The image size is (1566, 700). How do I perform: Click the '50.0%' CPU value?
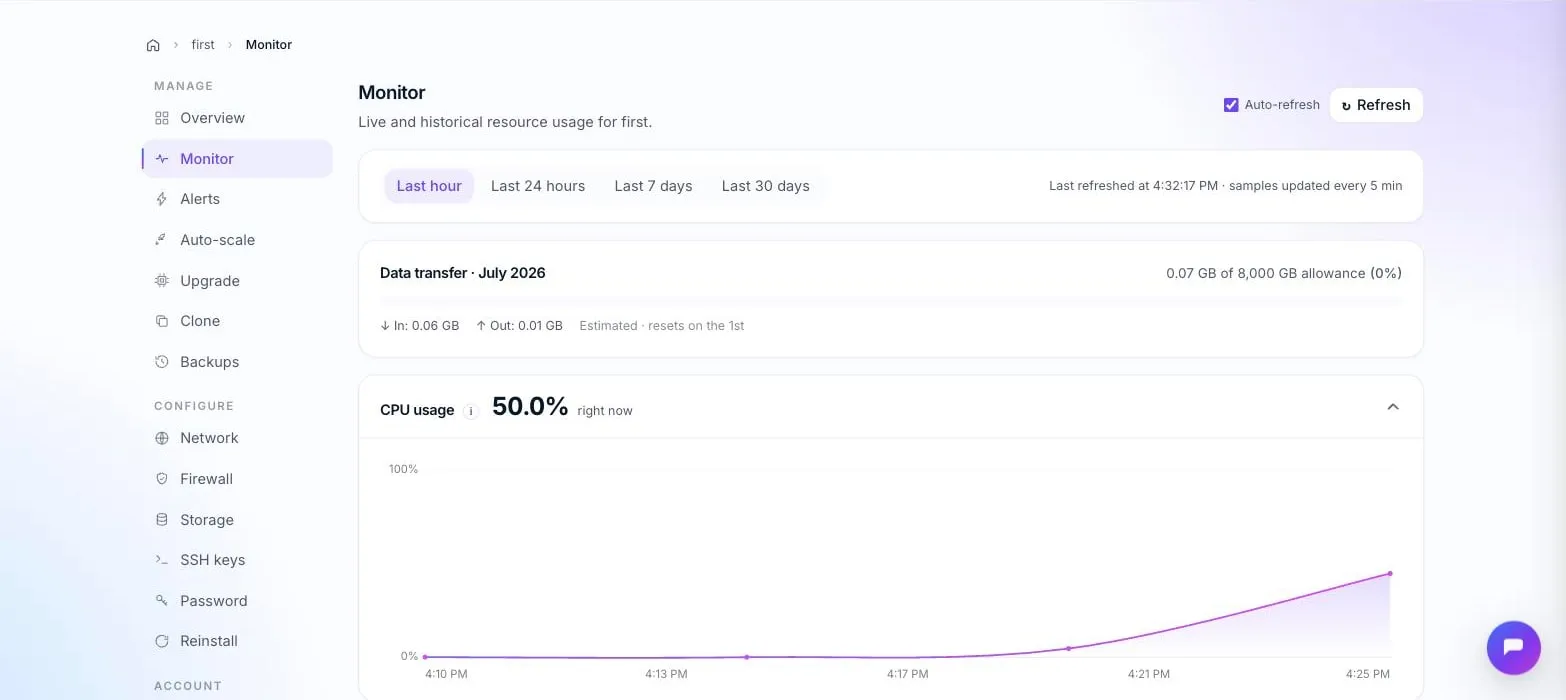click(x=530, y=407)
